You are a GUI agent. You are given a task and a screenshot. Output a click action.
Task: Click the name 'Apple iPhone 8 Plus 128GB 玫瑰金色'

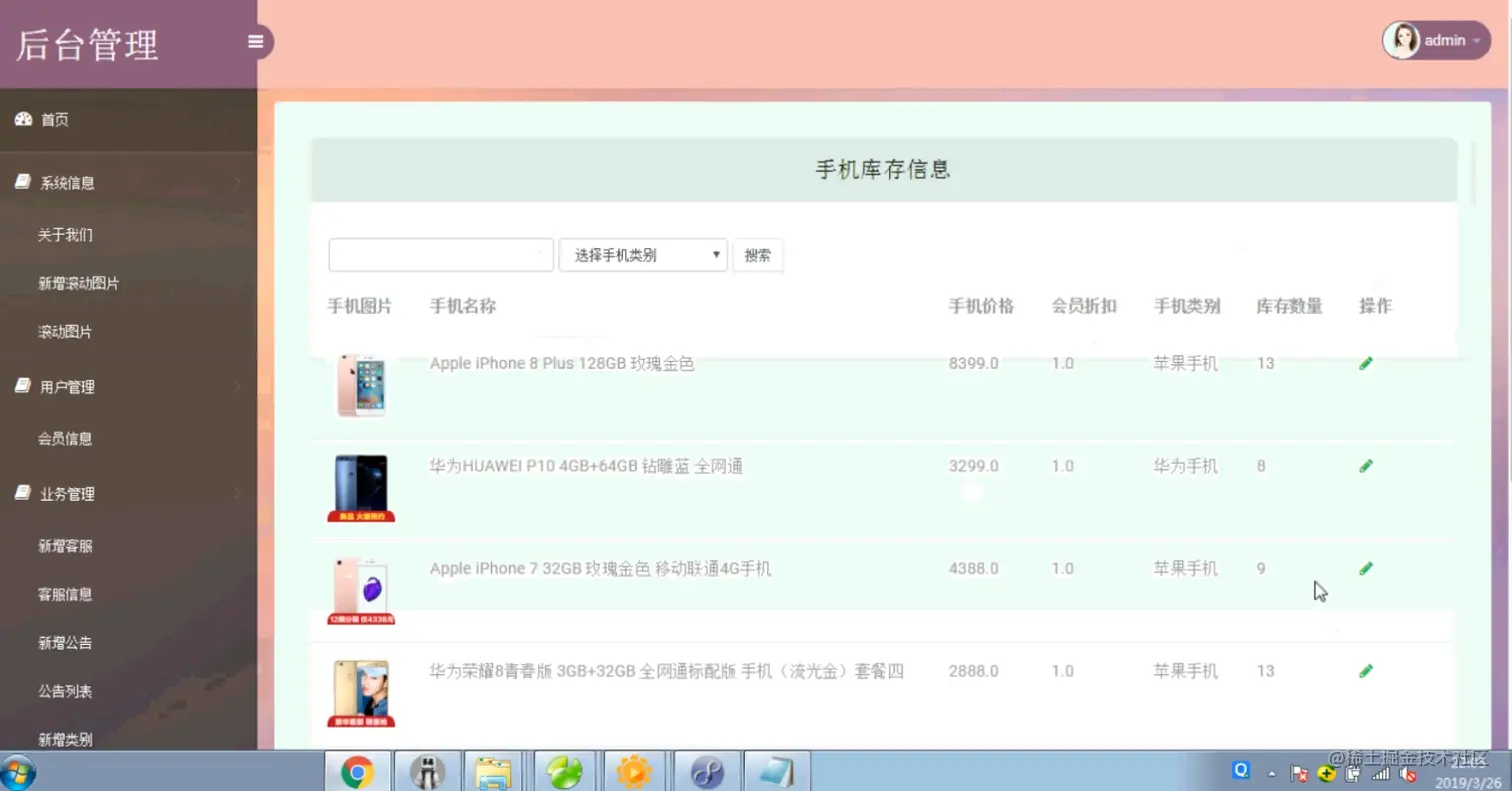click(562, 364)
